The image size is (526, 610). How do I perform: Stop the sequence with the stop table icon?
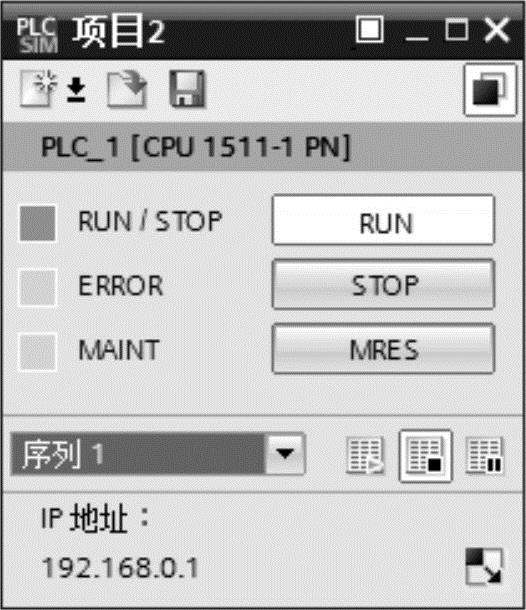tap(425, 456)
